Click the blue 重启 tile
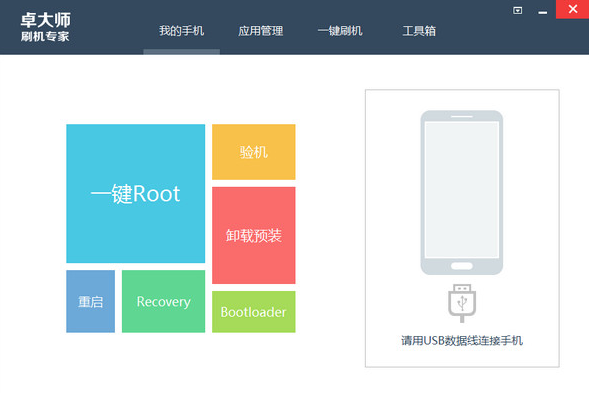This screenshot has width=589, height=393. (x=91, y=301)
